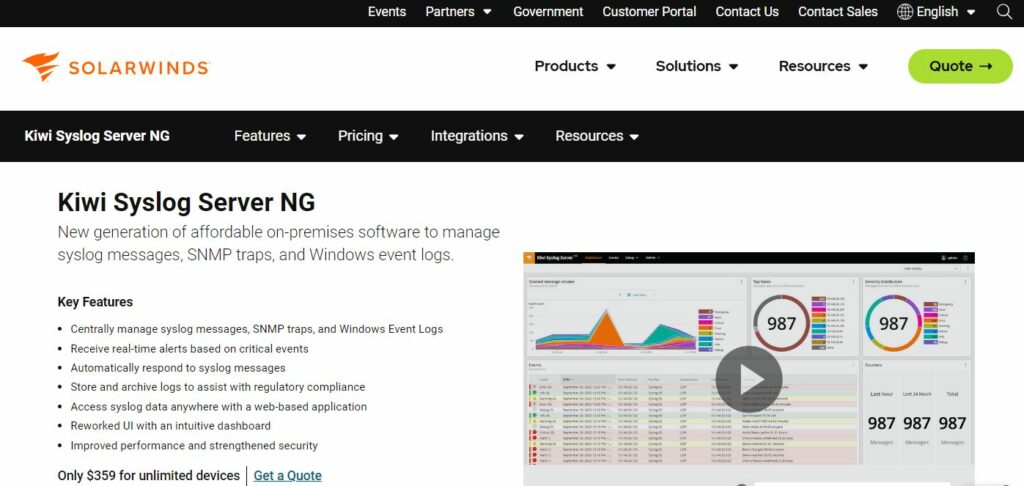Click the green Quote button
The width and height of the screenshot is (1024, 486).
[x=960, y=66]
